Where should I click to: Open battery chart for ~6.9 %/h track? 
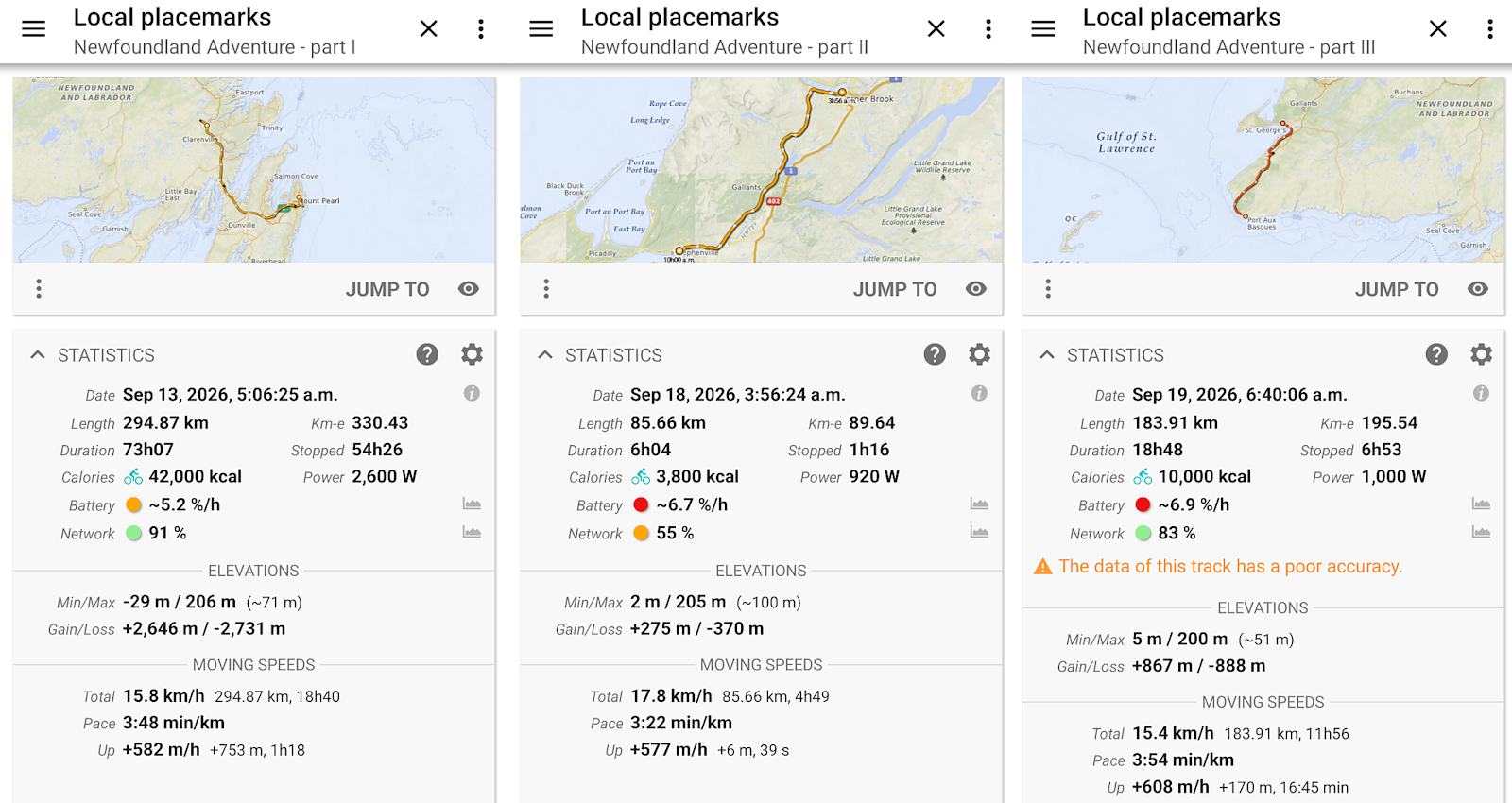pos(1481,504)
